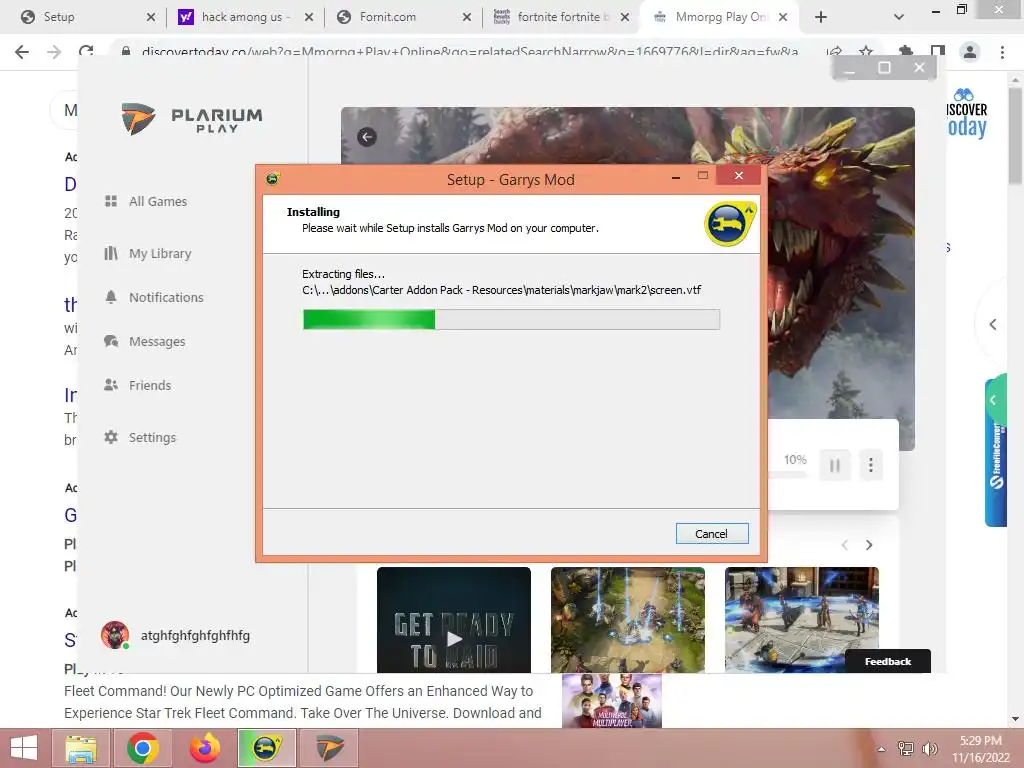Expand the right-edge circular chevron panel
This screenshot has height=768, width=1024.
point(993,324)
